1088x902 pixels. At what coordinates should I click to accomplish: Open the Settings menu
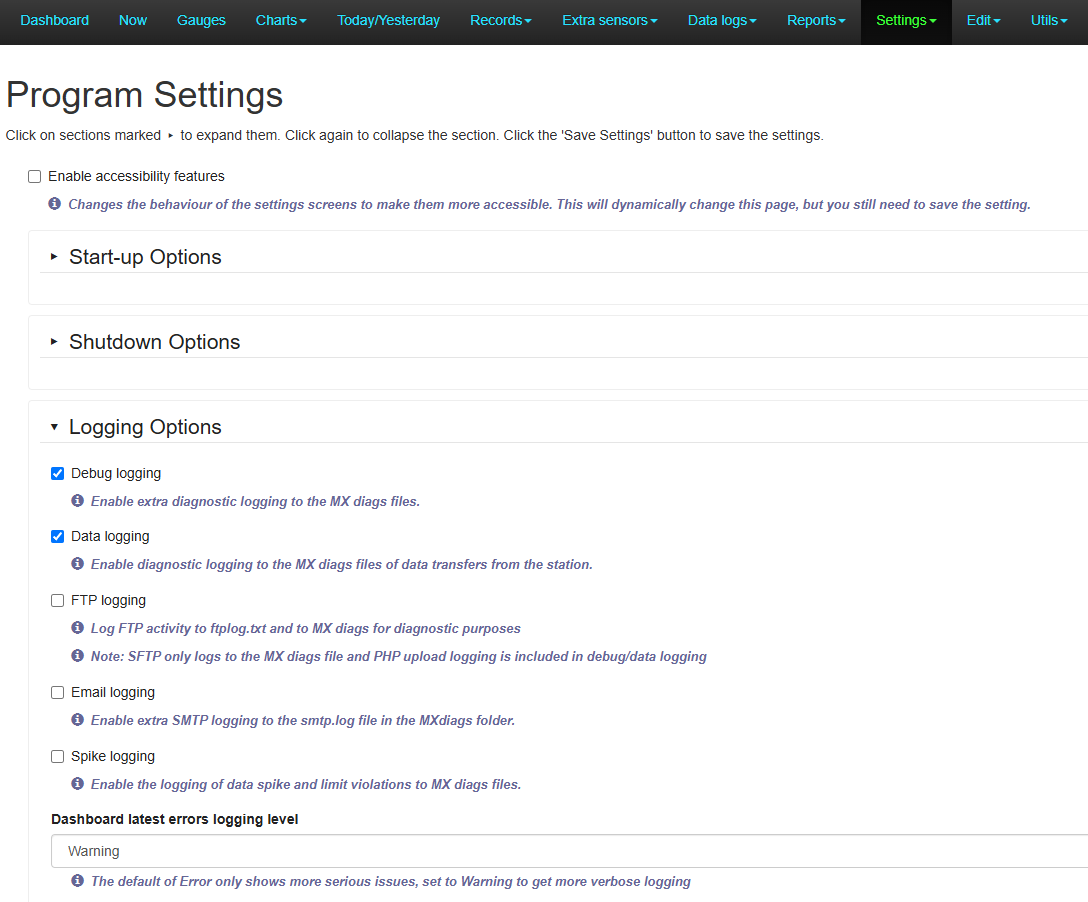point(905,21)
